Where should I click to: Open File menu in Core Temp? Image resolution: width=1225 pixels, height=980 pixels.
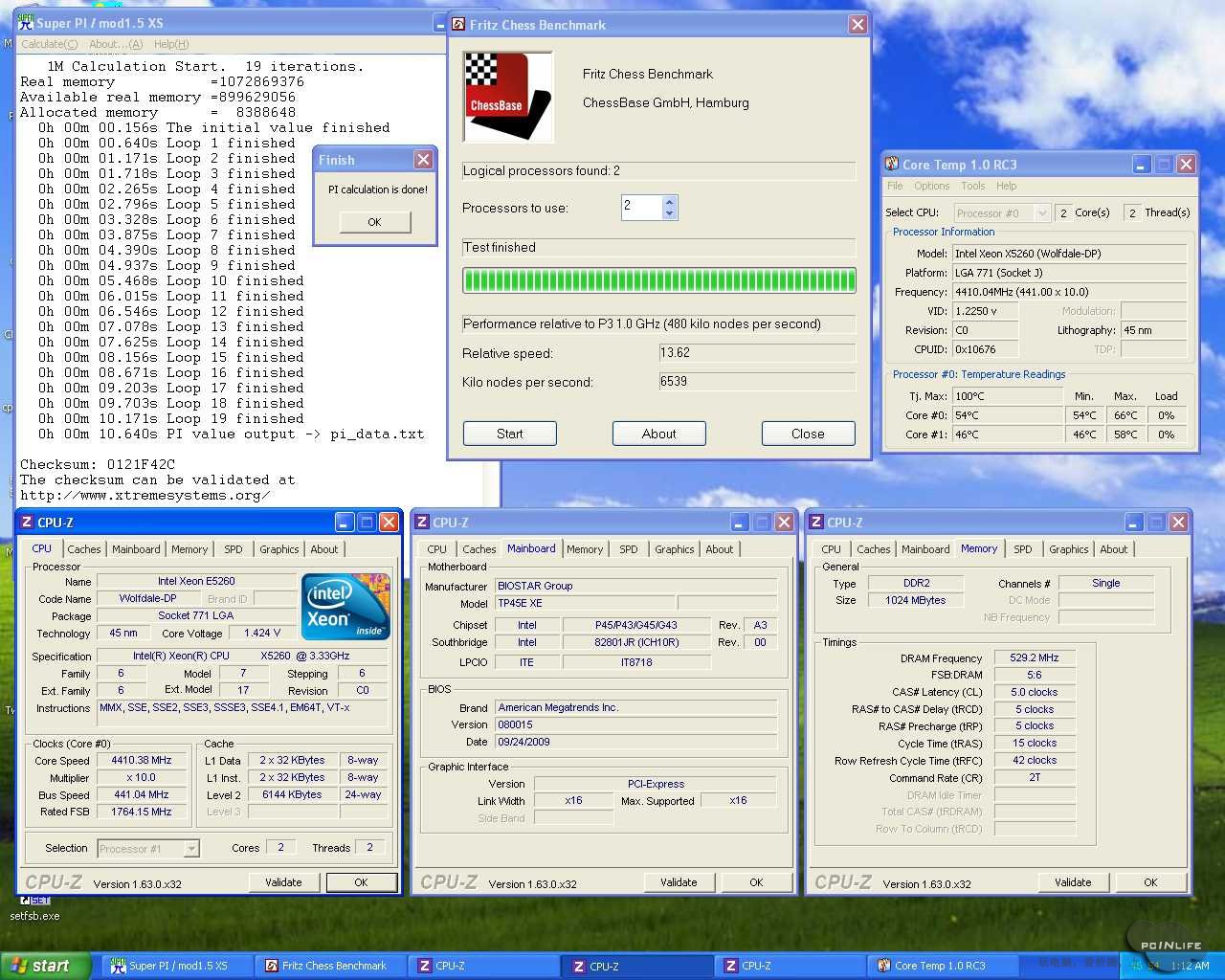click(895, 186)
